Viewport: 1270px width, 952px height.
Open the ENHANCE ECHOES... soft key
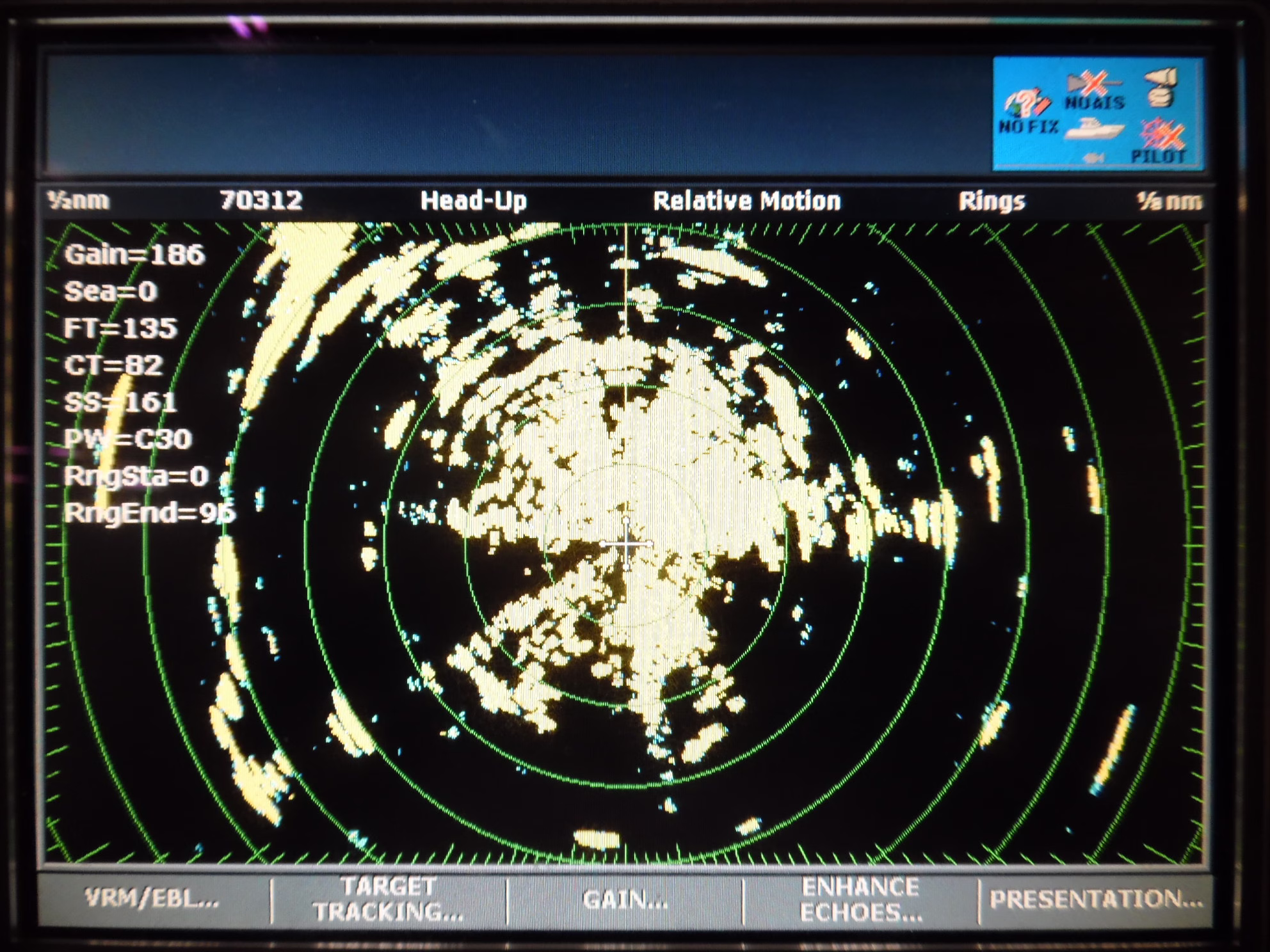(x=860, y=900)
